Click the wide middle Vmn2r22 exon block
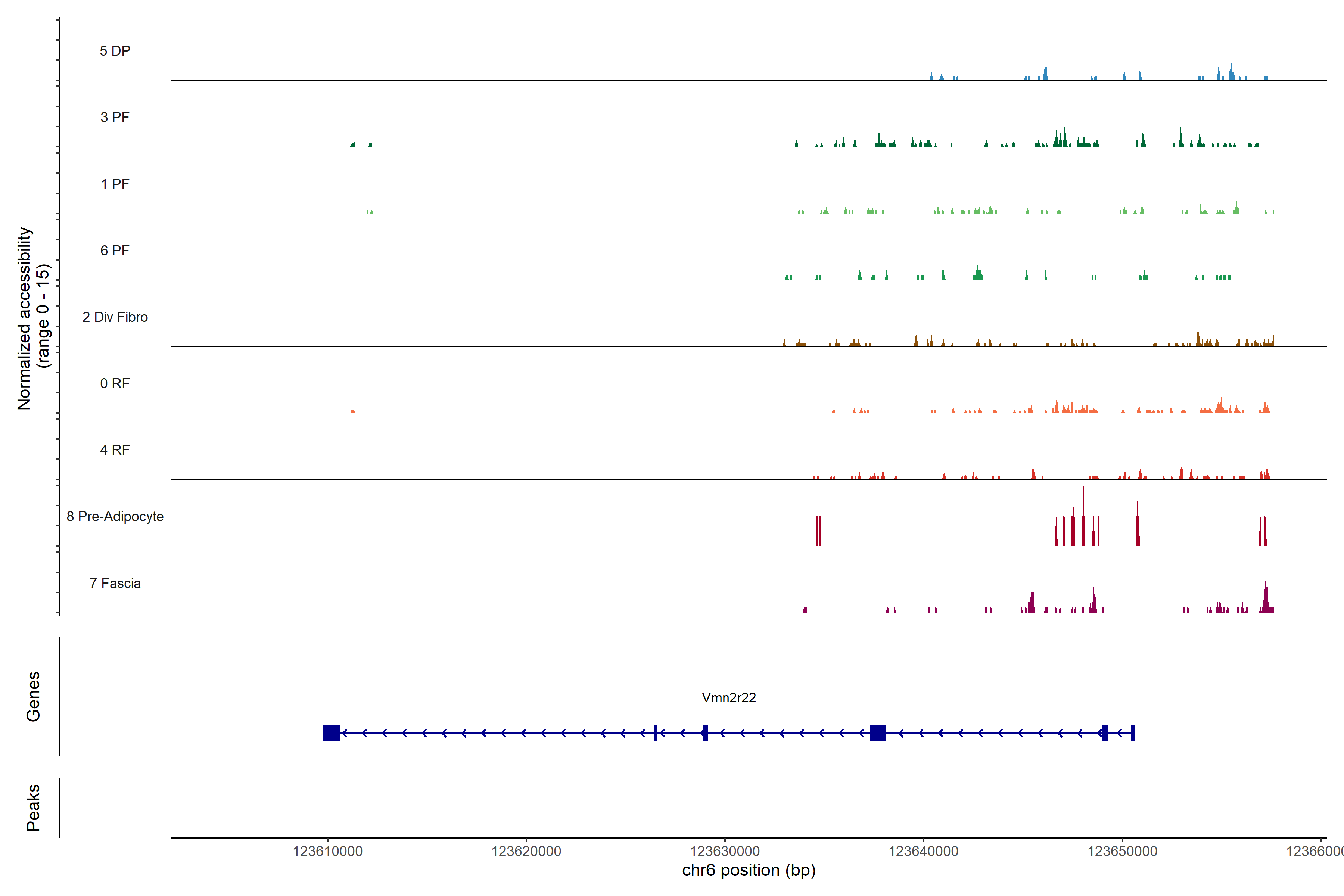The width and height of the screenshot is (1344, 896). (878, 732)
